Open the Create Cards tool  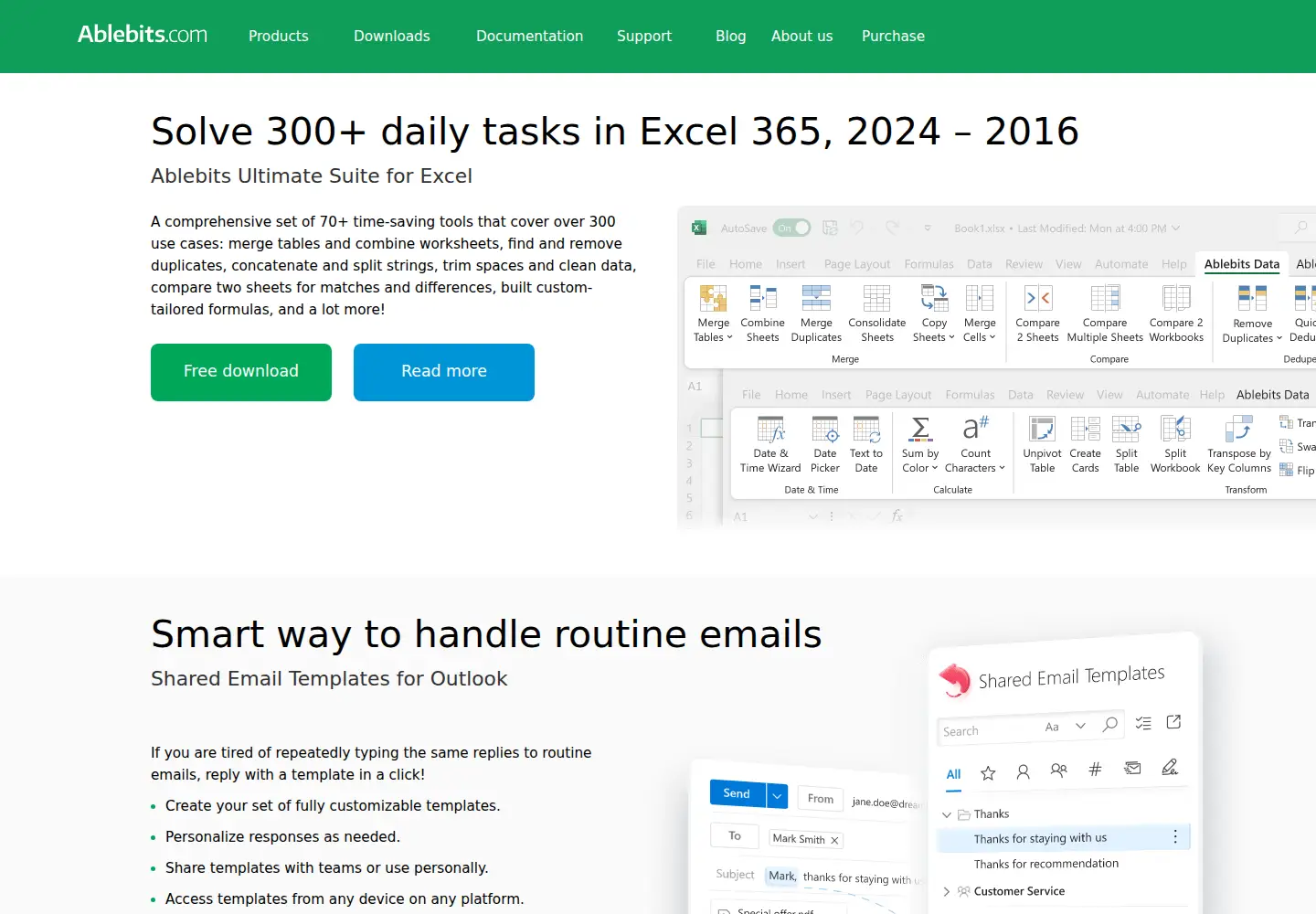(1085, 444)
